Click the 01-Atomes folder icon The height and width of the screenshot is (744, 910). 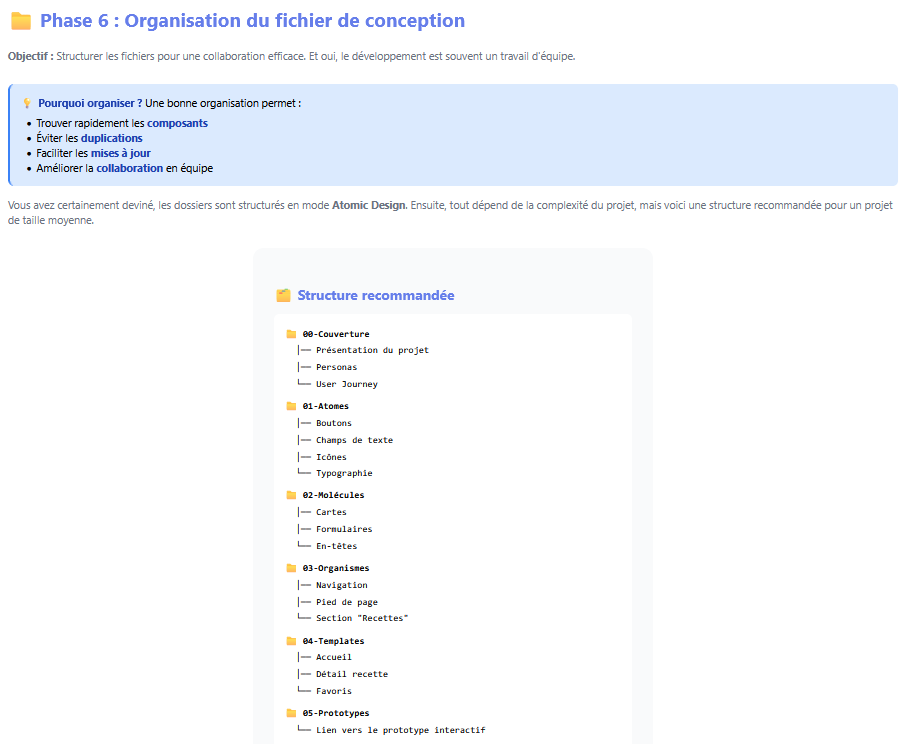click(291, 406)
